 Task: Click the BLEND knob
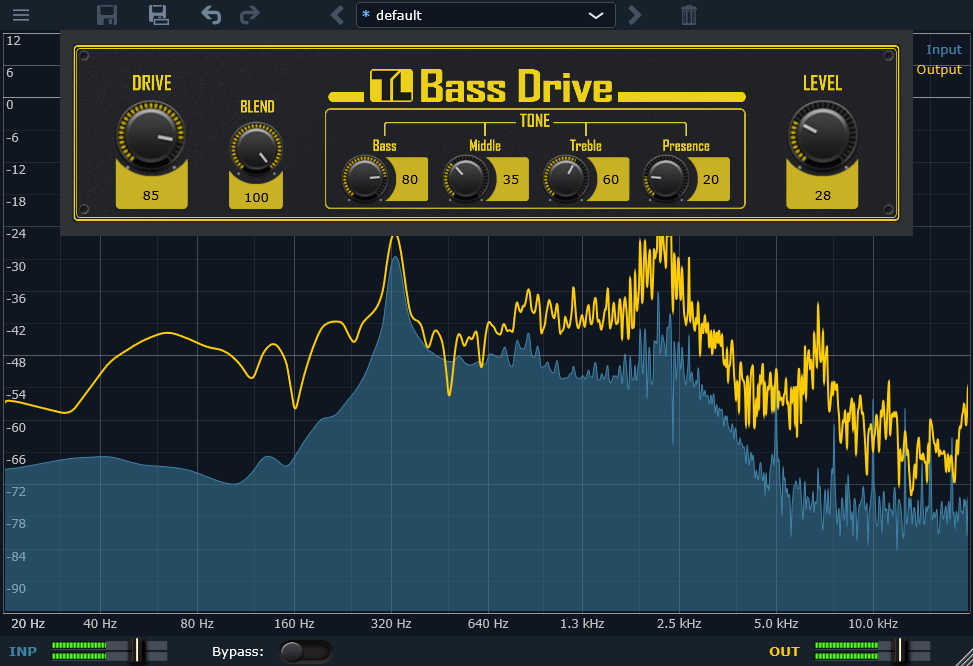click(x=256, y=149)
